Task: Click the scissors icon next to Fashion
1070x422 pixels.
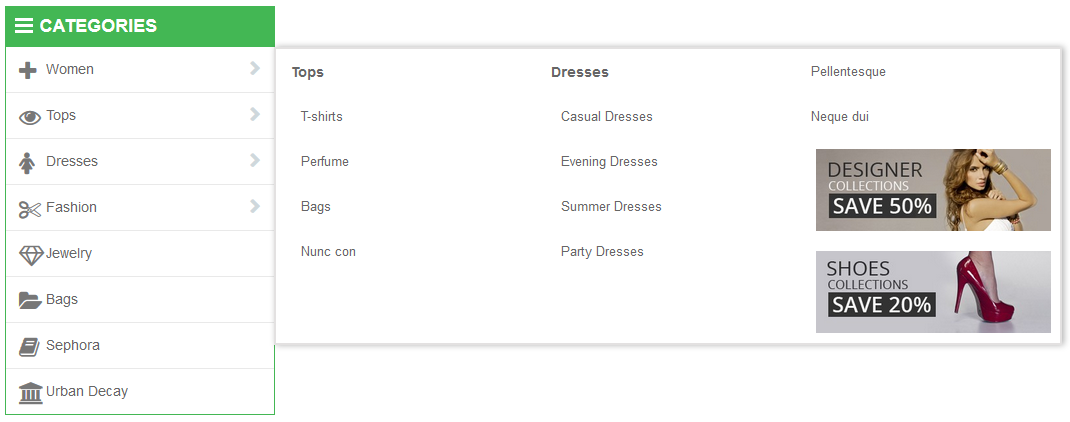Action: [30, 209]
